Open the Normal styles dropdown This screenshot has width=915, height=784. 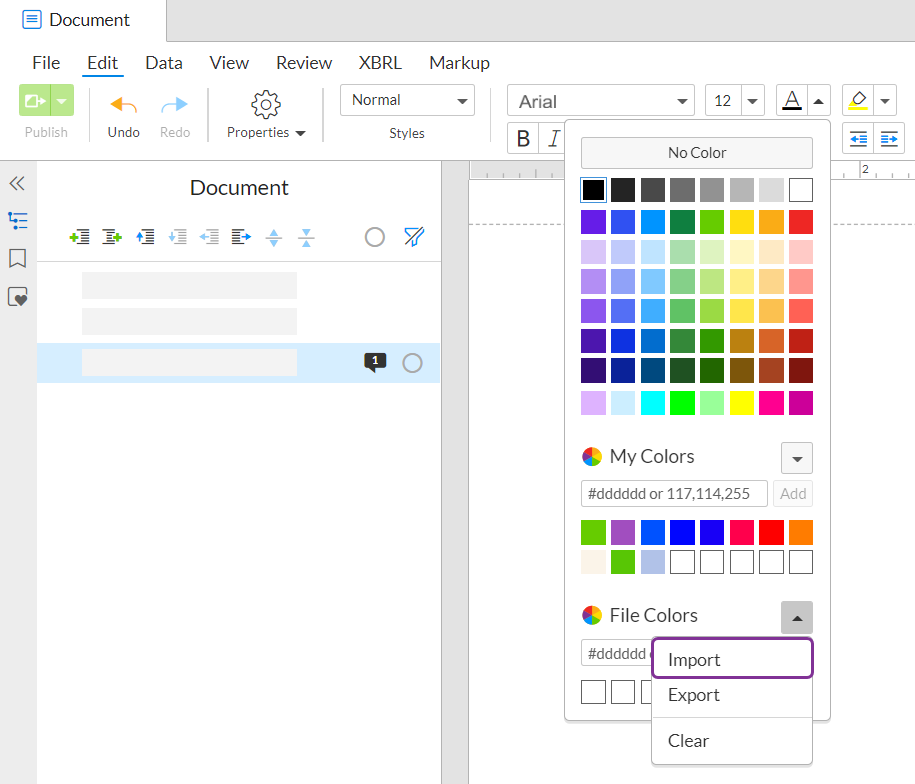point(407,100)
